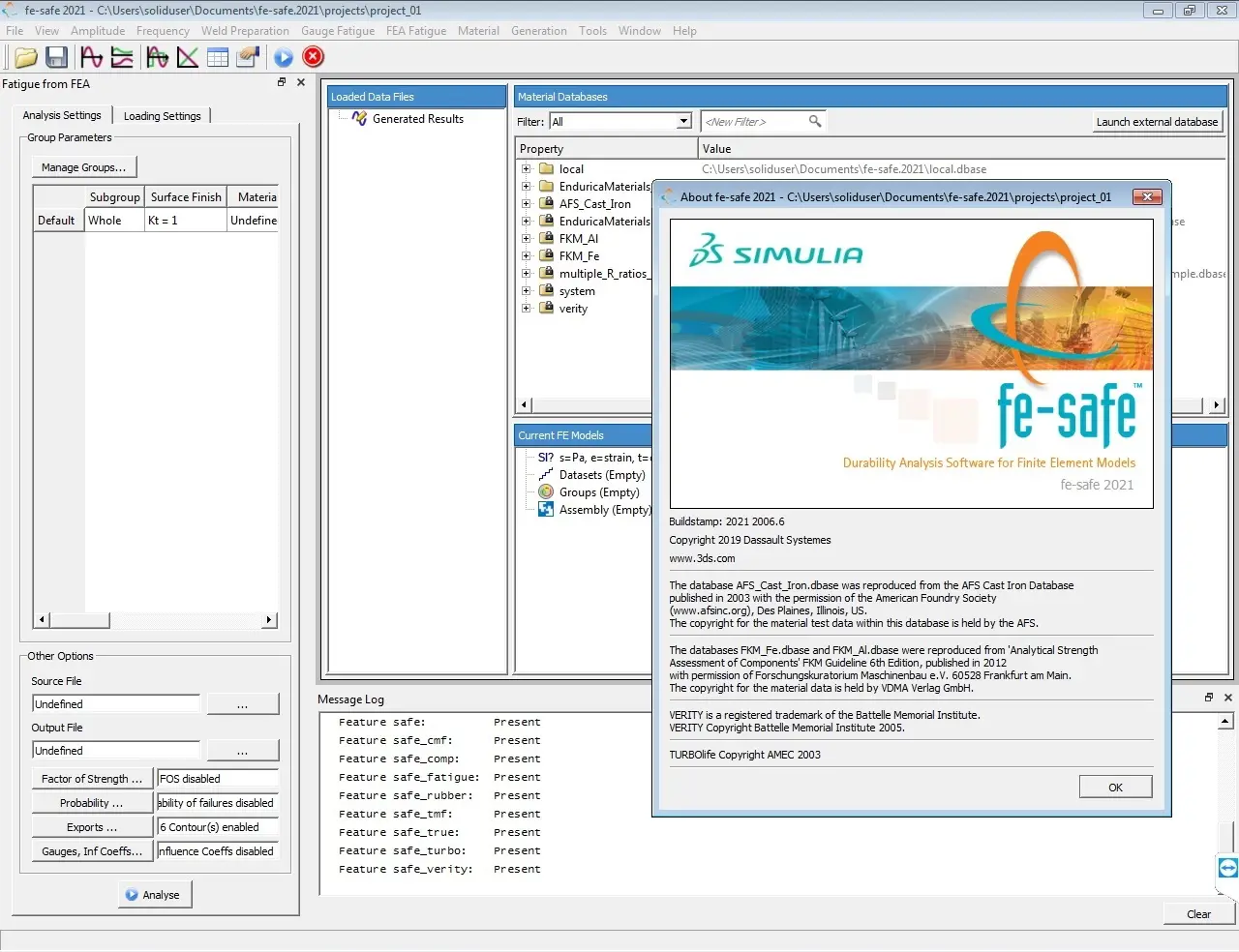Click the search magnifier in filter box

click(815, 122)
